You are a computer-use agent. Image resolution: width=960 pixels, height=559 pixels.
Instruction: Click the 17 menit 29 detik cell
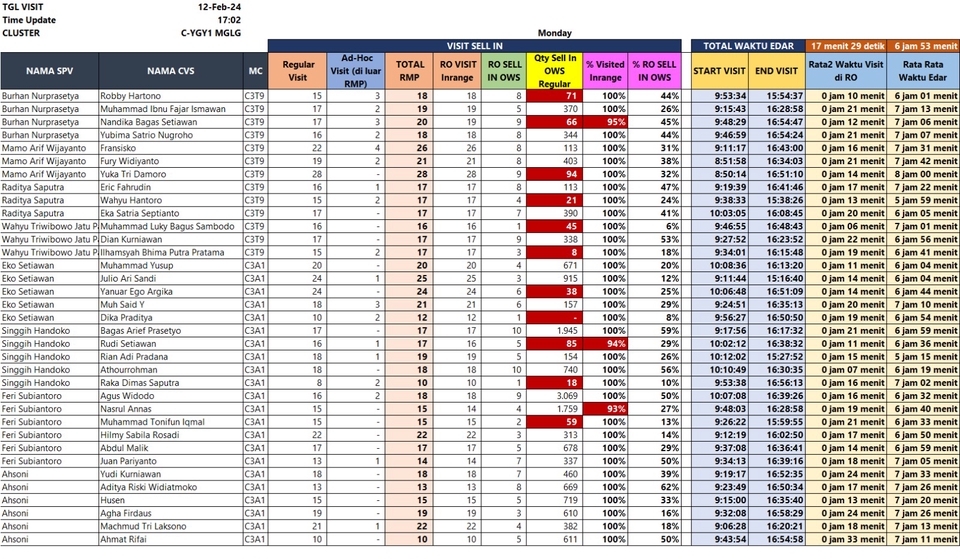847,46
